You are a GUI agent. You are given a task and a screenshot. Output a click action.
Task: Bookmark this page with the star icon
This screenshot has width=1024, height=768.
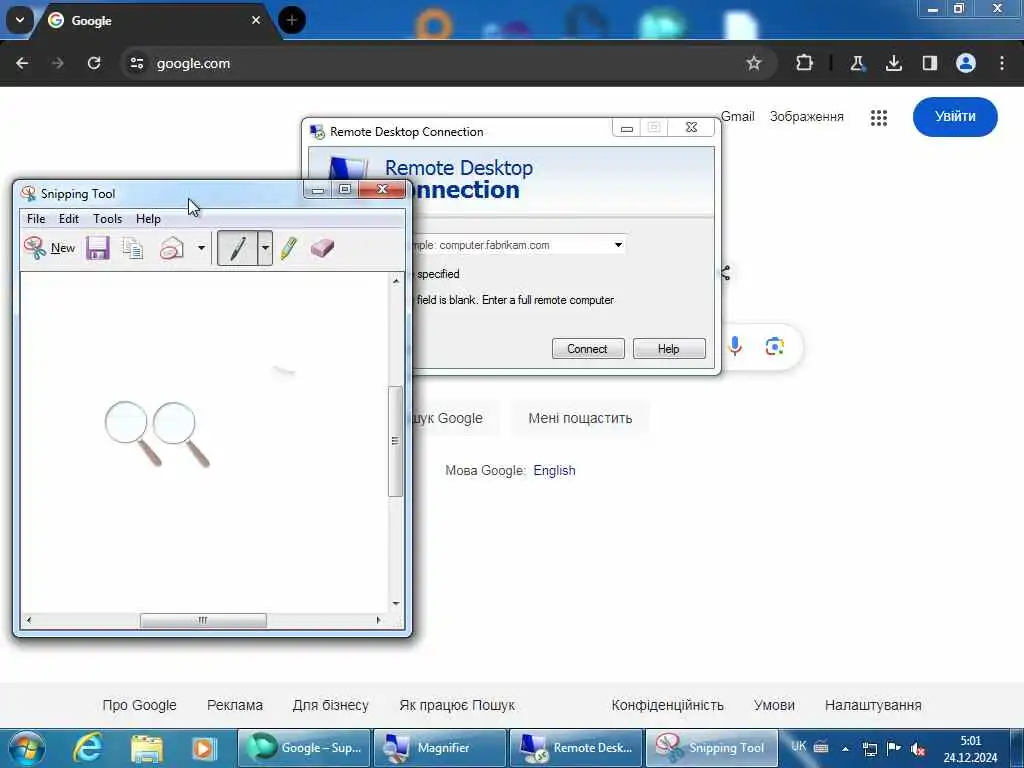tap(754, 63)
